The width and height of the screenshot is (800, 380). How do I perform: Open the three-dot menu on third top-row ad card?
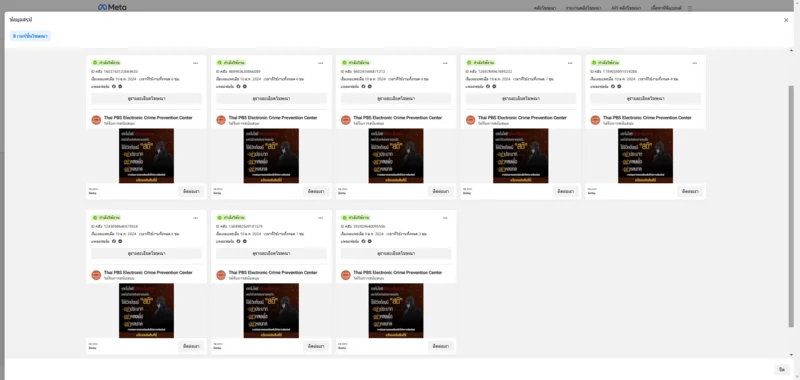[445, 63]
